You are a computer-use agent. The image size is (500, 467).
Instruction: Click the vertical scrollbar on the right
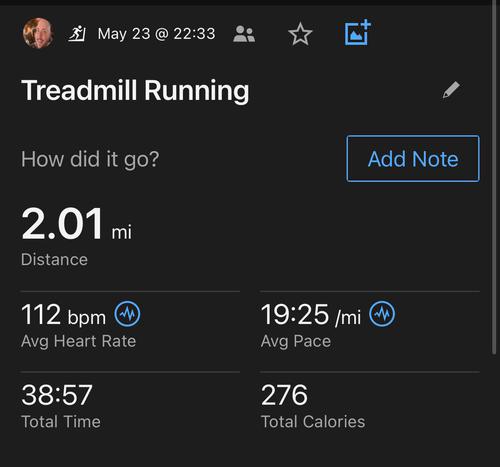point(494,177)
